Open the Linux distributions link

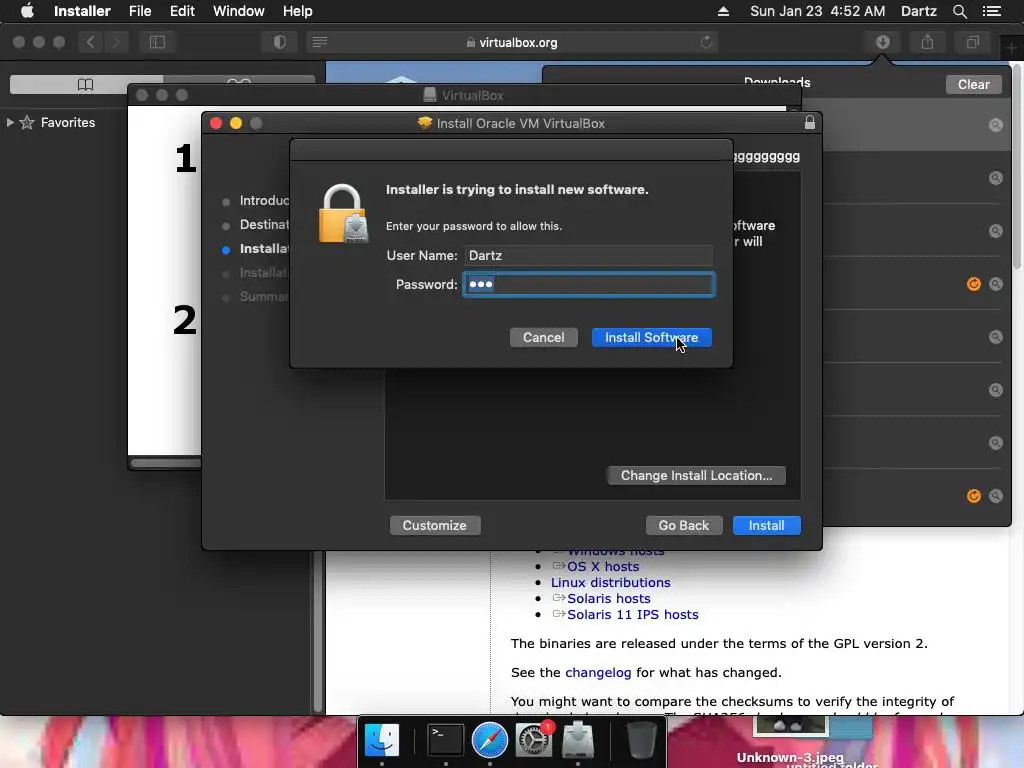coord(610,583)
